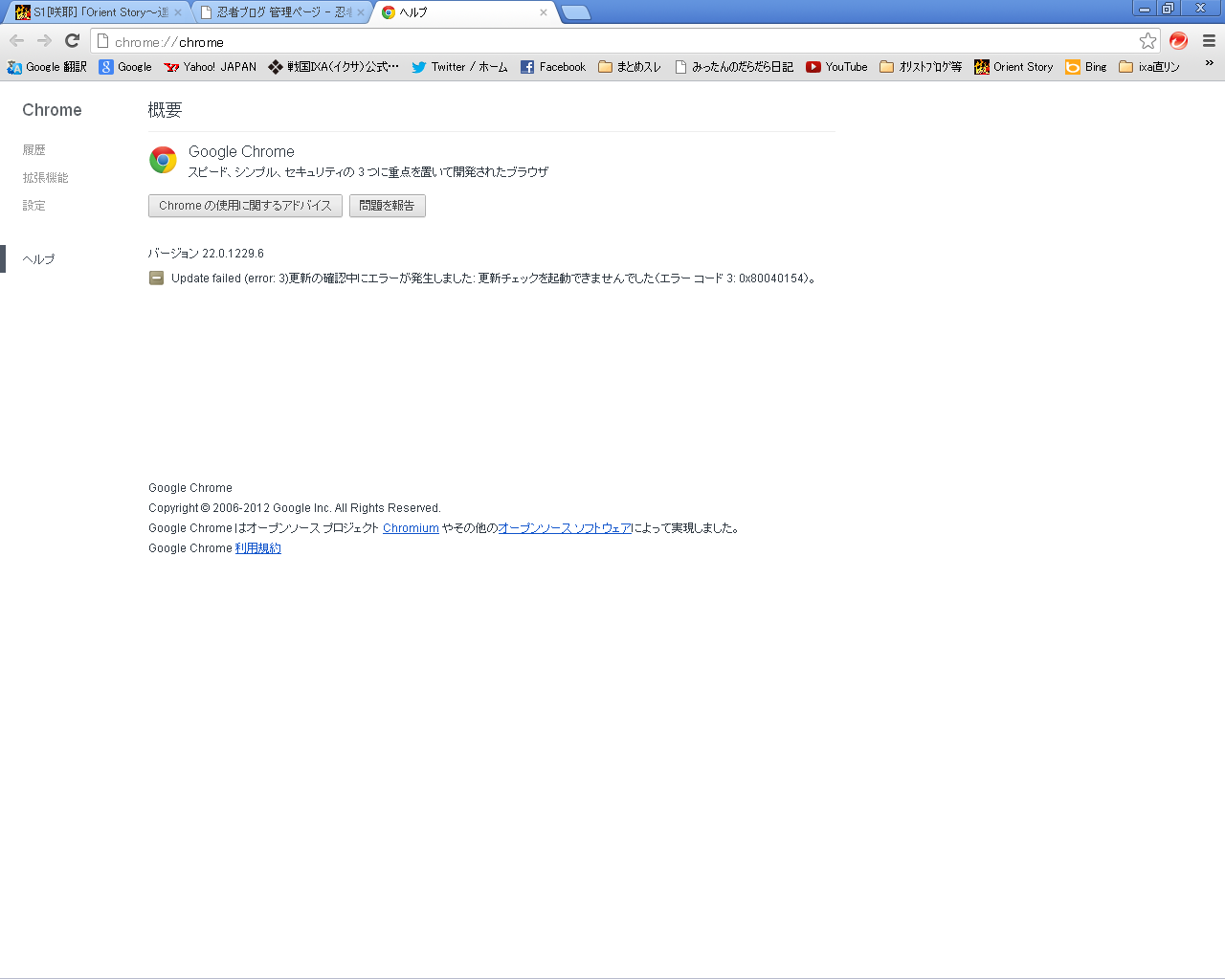Open the みったんのだらだら日記 bookmark
1225x980 pixels.
(734, 67)
